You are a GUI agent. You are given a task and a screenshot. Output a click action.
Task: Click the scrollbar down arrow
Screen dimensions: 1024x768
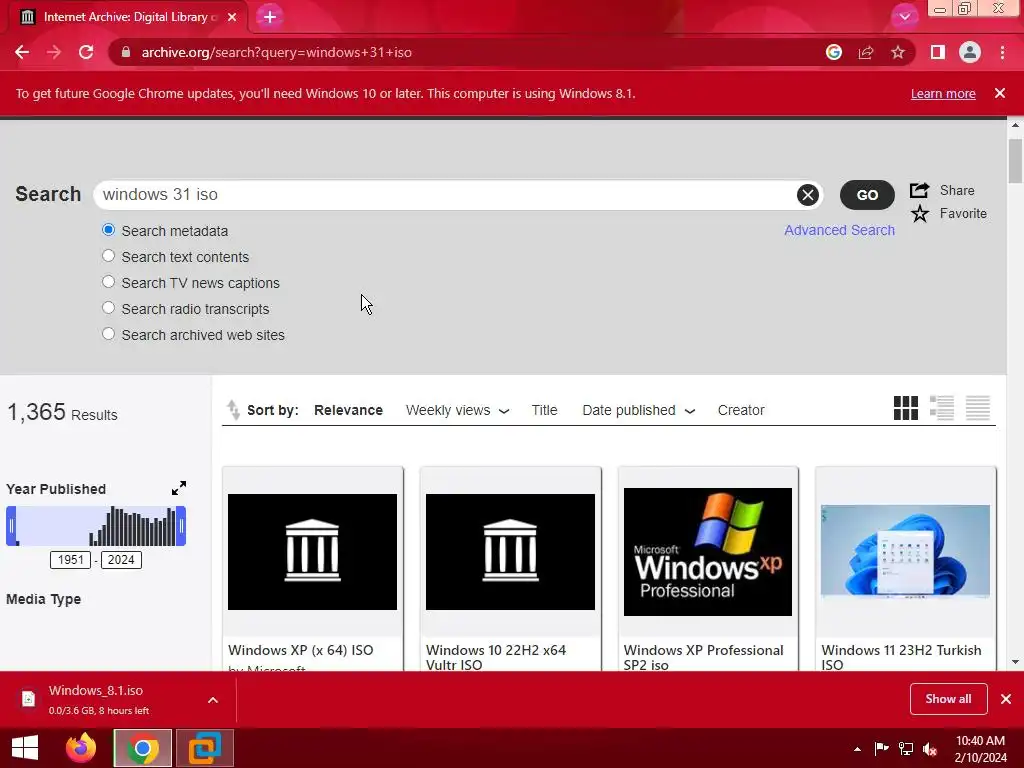pyautogui.click(x=1015, y=662)
